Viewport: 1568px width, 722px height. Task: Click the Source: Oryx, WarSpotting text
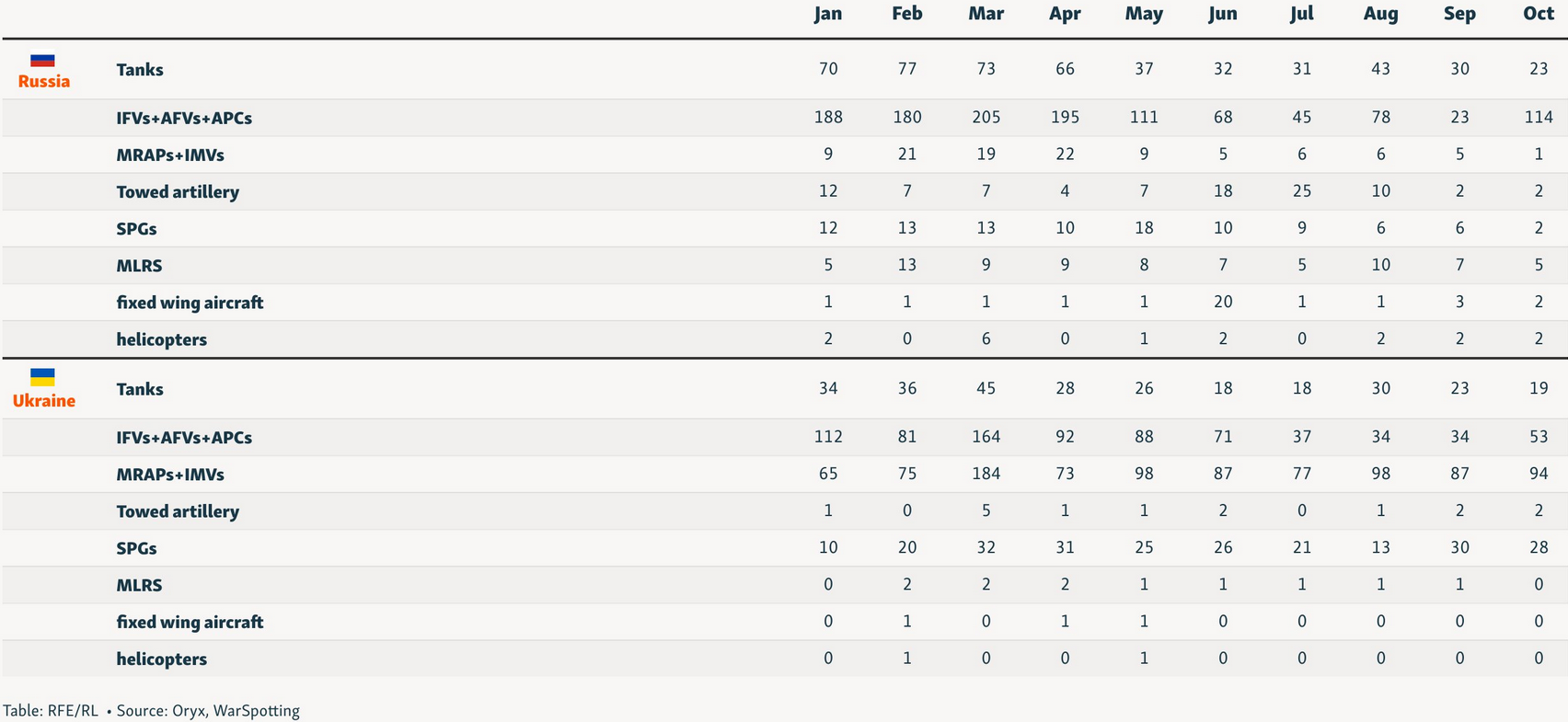coord(208,711)
